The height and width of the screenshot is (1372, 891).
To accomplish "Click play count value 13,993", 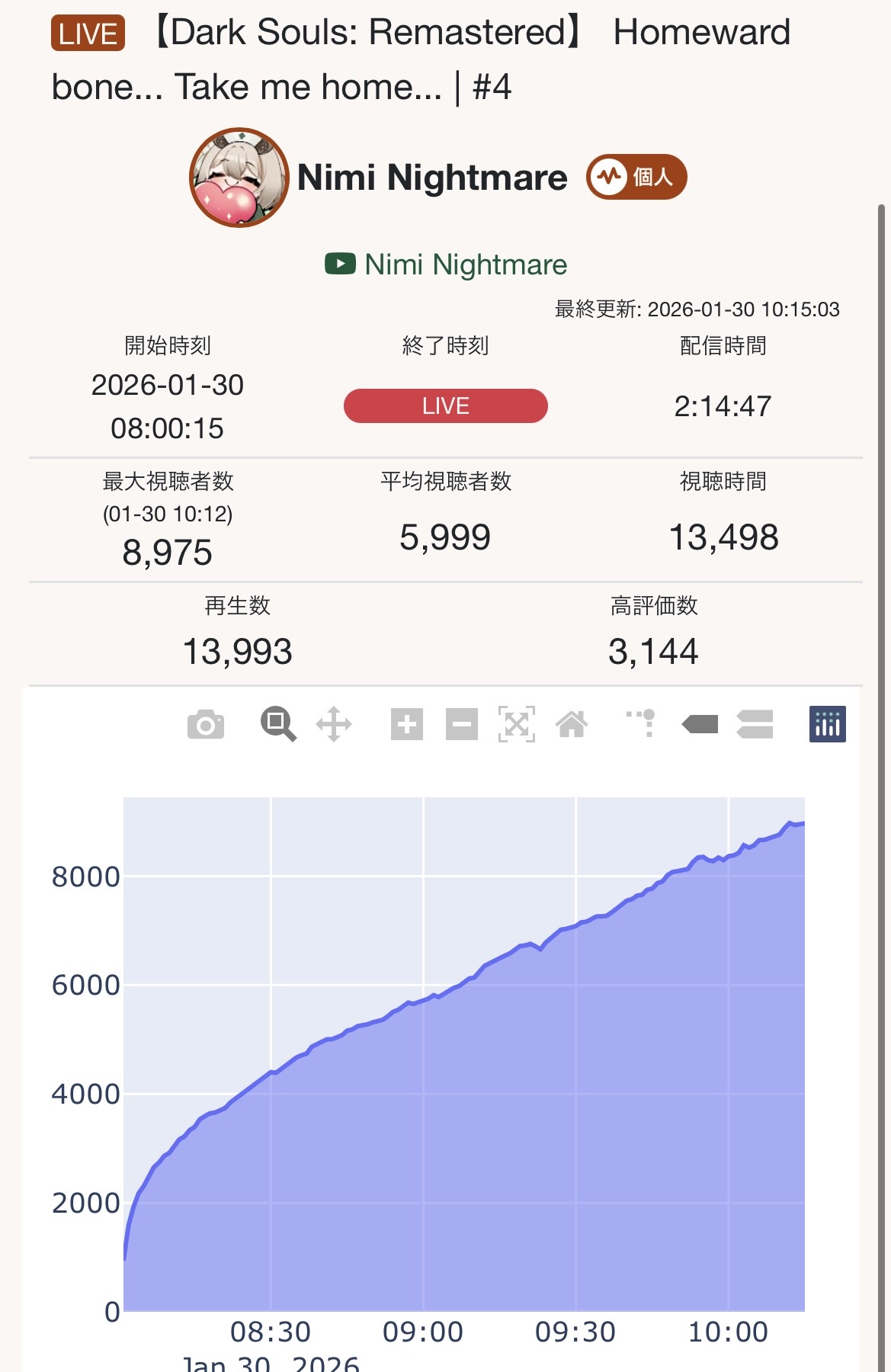I will pyautogui.click(x=237, y=652).
